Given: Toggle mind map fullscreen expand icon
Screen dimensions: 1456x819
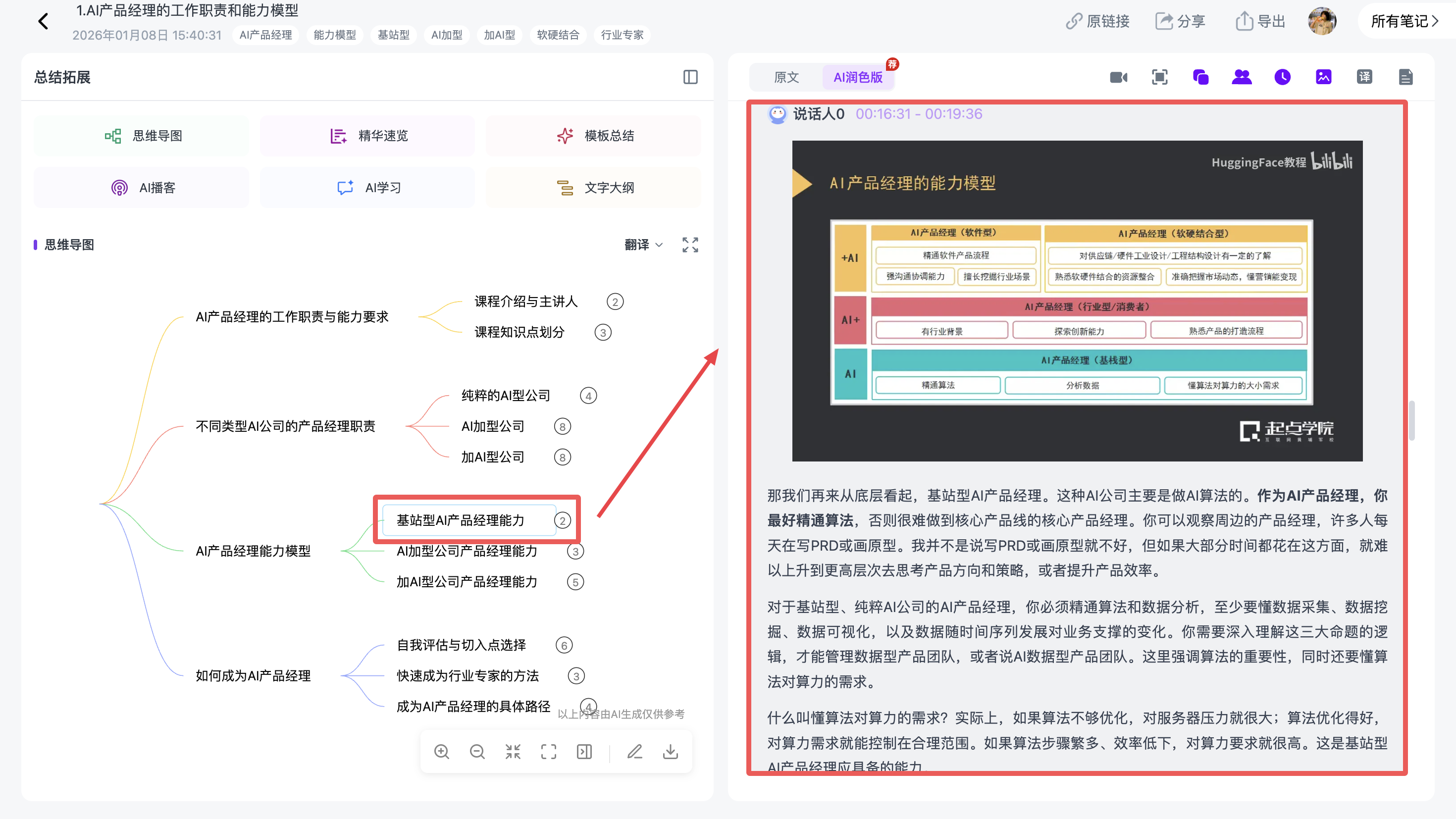Looking at the screenshot, I should (x=690, y=245).
